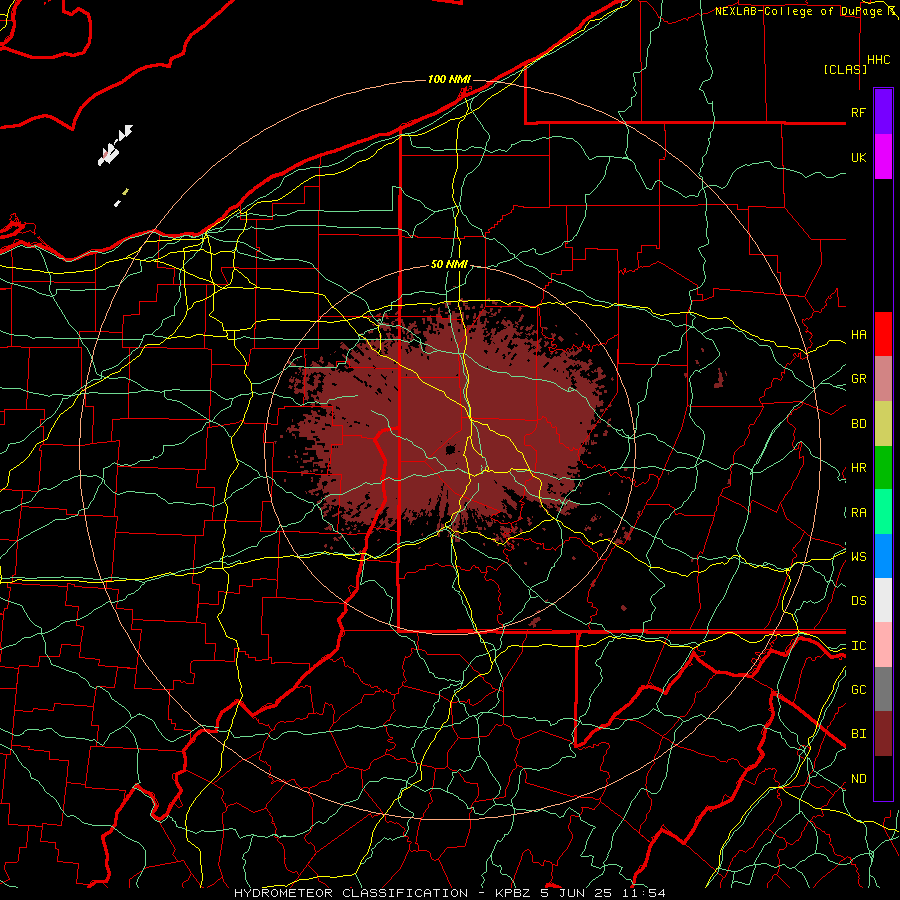Image resolution: width=900 pixels, height=900 pixels.
Task: Click the WS blue legend swatch
Action: click(x=883, y=556)
